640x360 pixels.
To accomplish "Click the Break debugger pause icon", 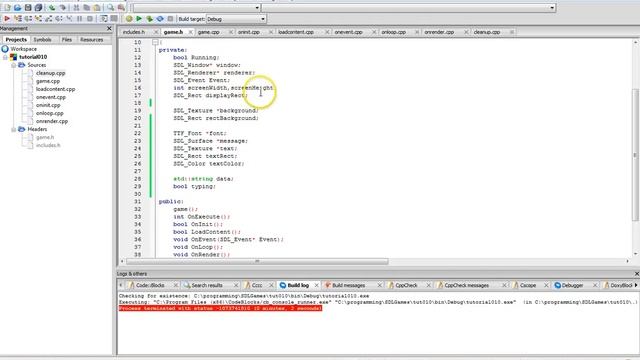I will 80,19.
